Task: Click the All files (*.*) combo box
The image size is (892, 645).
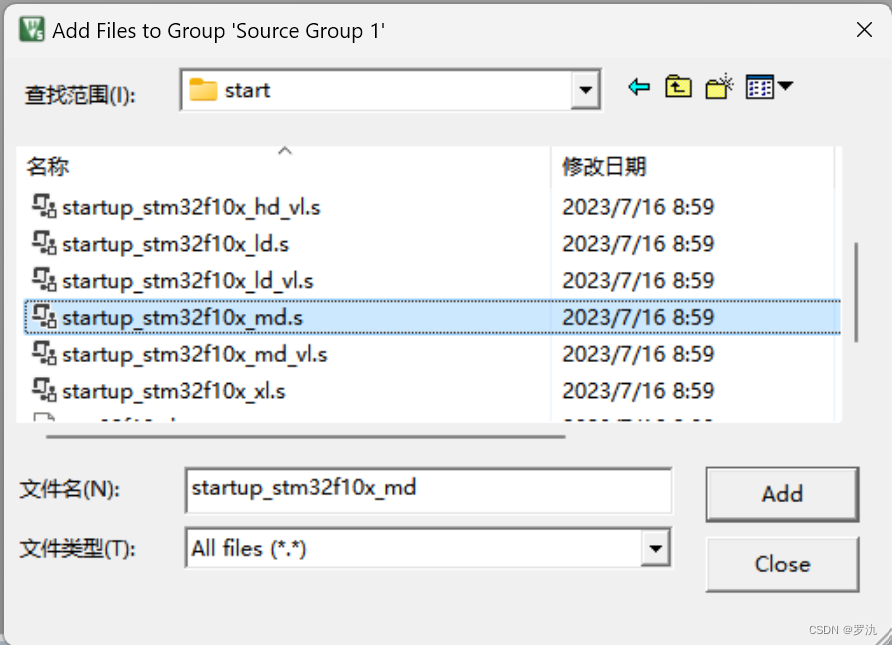Action: pyautogui.click(x=428, y=548)
